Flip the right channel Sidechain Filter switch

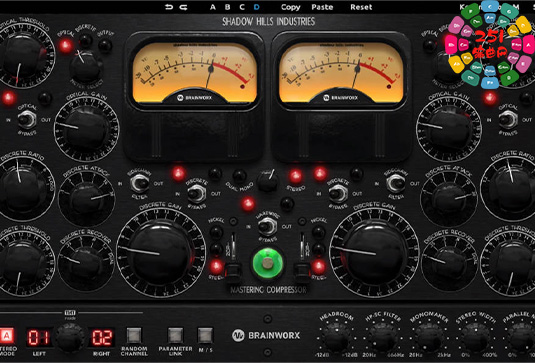tap(396, 183)
